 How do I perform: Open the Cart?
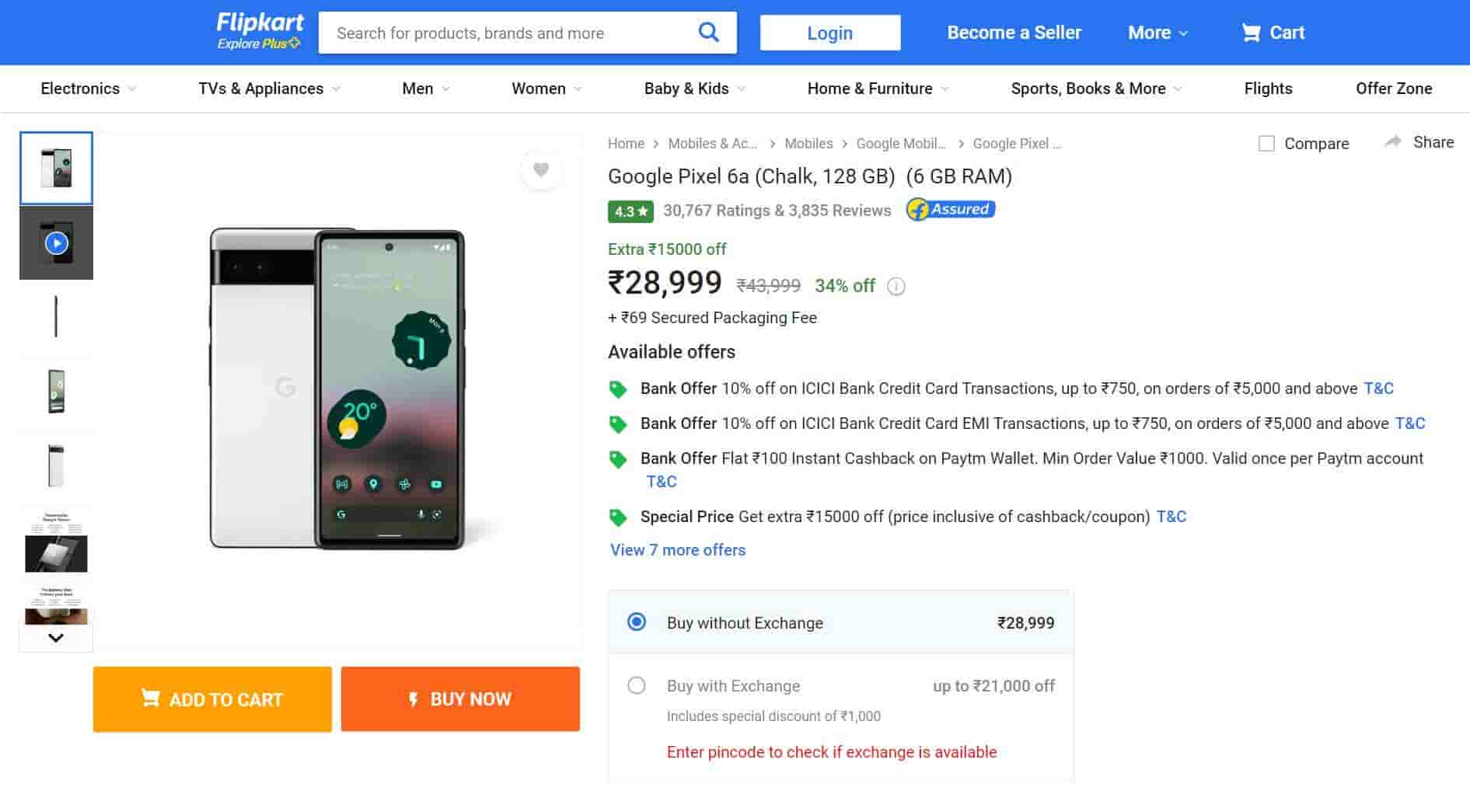[1273, 33]
